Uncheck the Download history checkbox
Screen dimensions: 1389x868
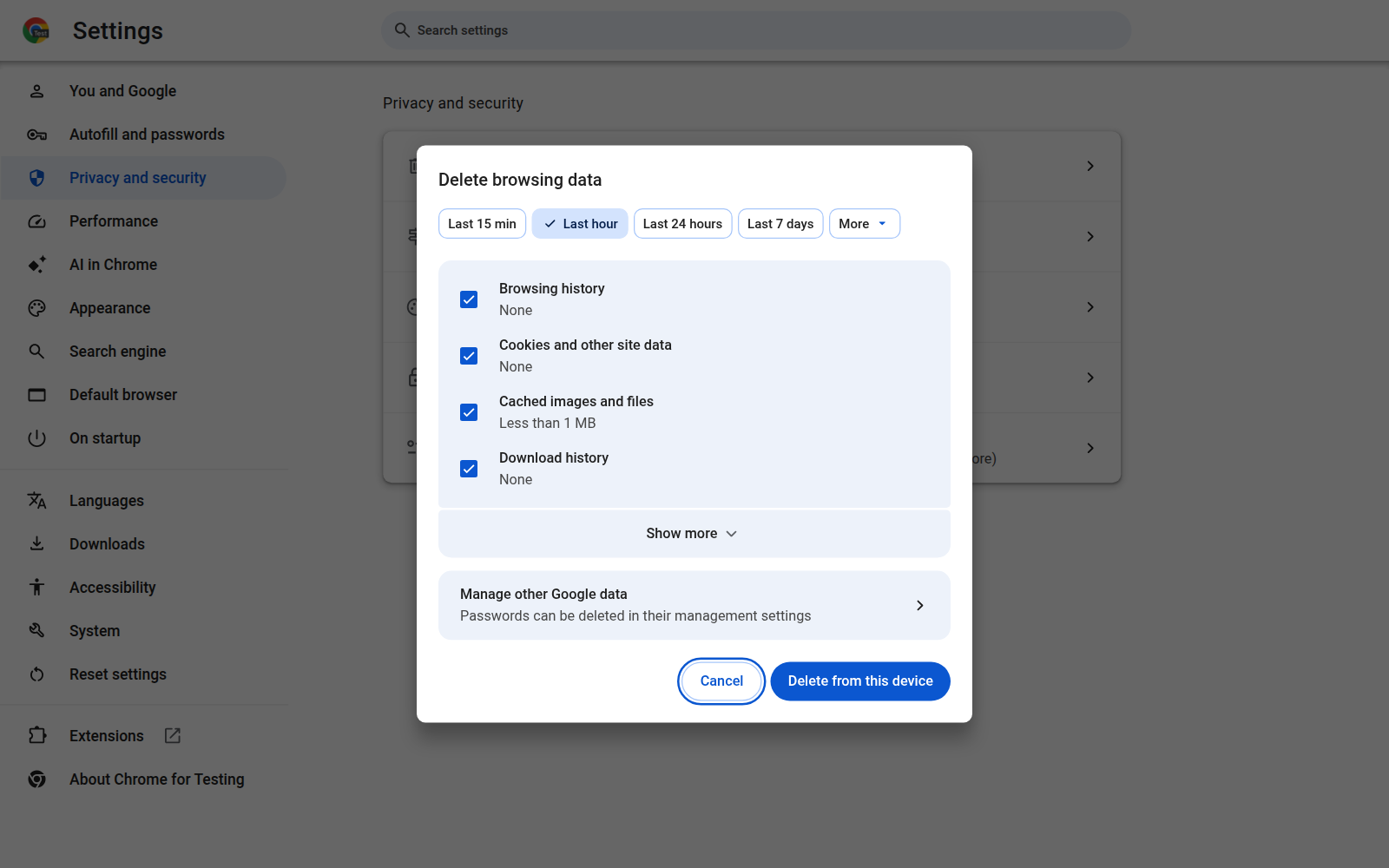[469, 469]
